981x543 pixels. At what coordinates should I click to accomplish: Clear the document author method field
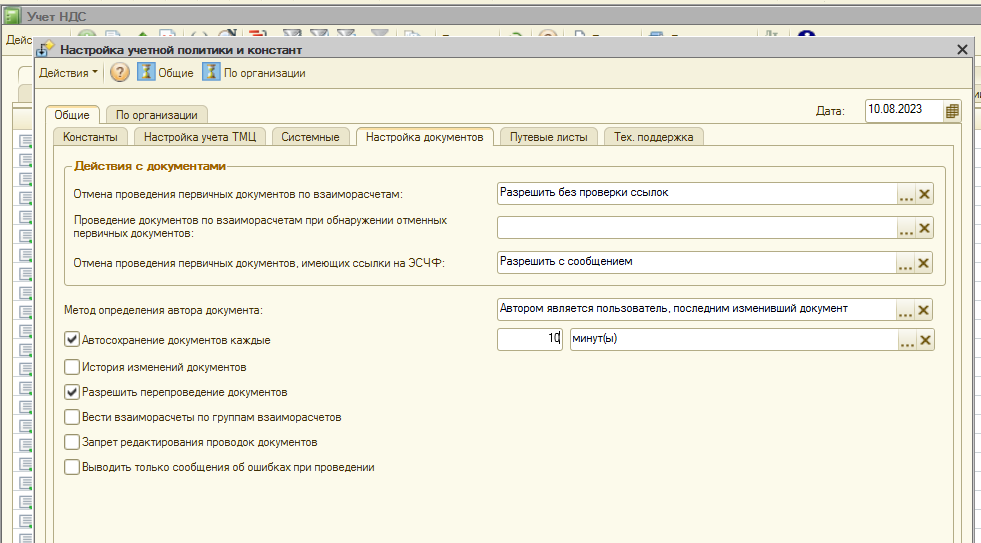923,310
